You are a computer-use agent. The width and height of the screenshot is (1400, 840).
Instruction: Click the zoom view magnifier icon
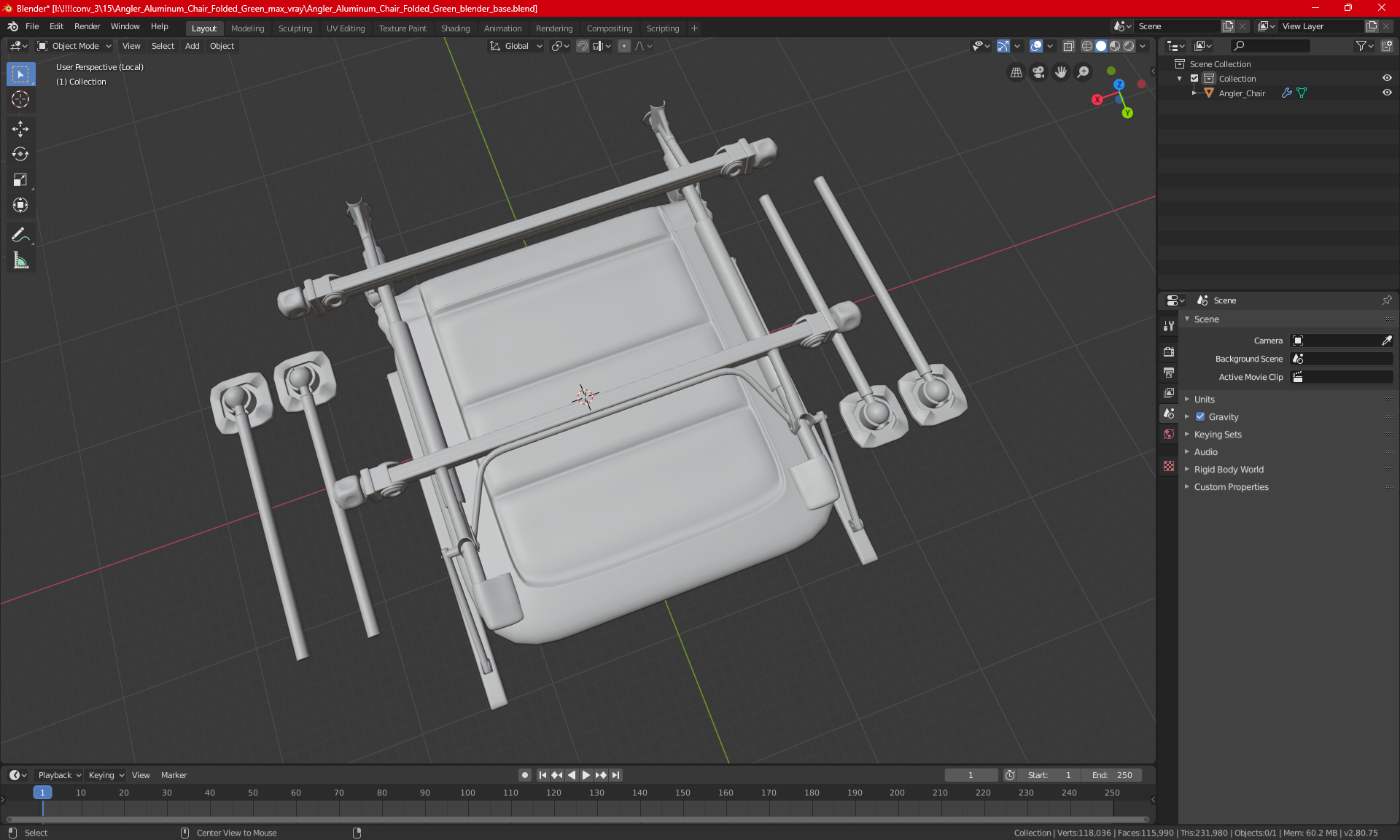[1084, 72]
